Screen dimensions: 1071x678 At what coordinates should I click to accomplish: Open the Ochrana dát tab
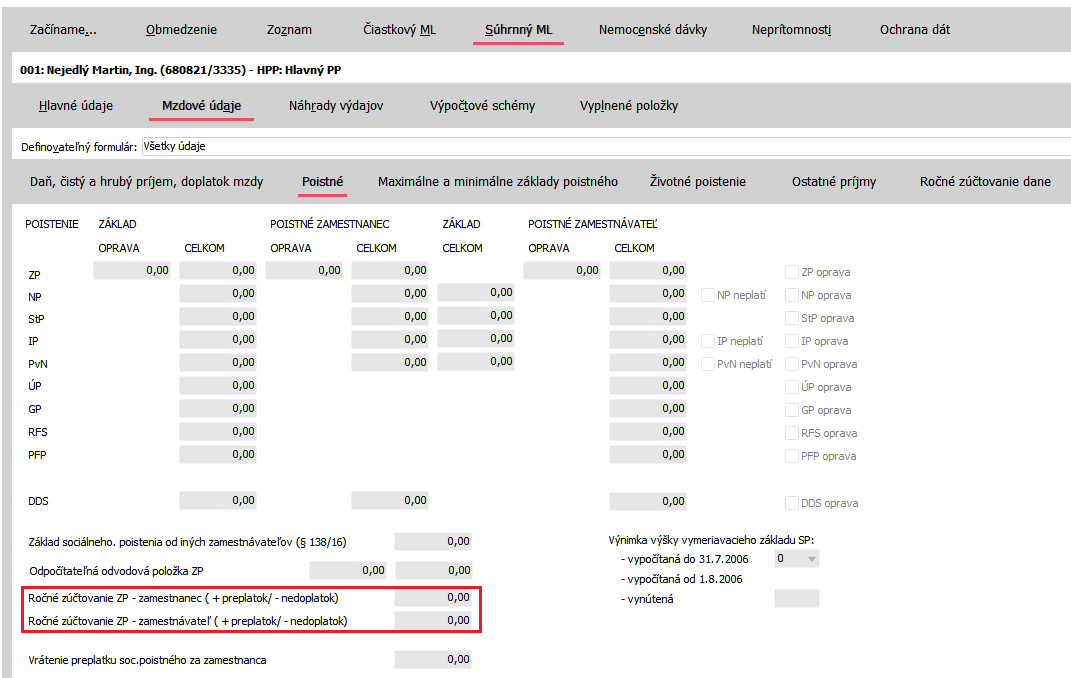[x=914, y=30]
